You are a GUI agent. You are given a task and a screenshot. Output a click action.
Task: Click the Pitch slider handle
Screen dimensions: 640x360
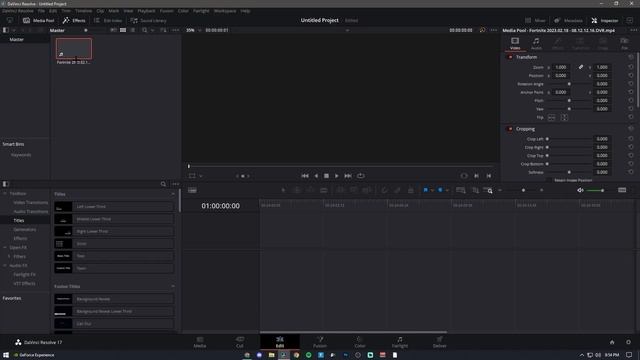569,100
